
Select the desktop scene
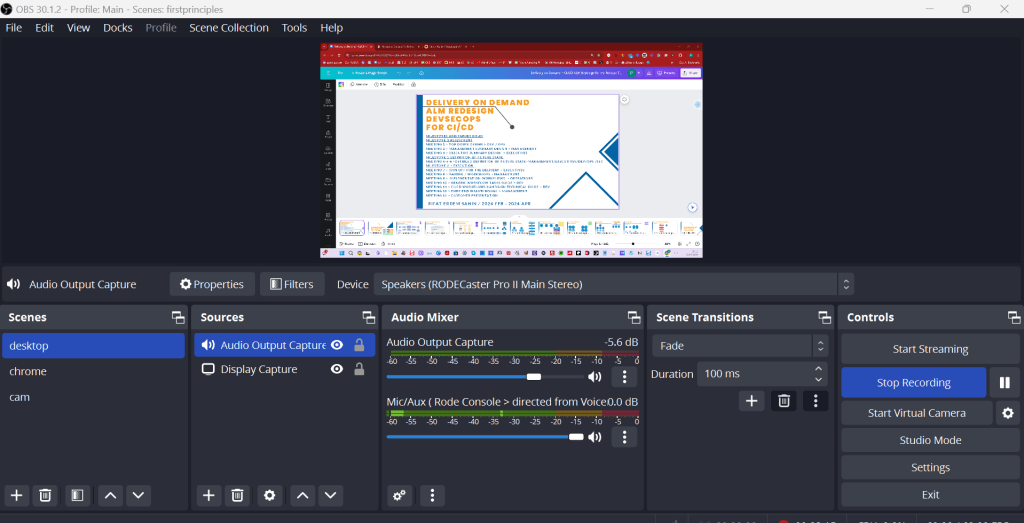pos(93,345)
